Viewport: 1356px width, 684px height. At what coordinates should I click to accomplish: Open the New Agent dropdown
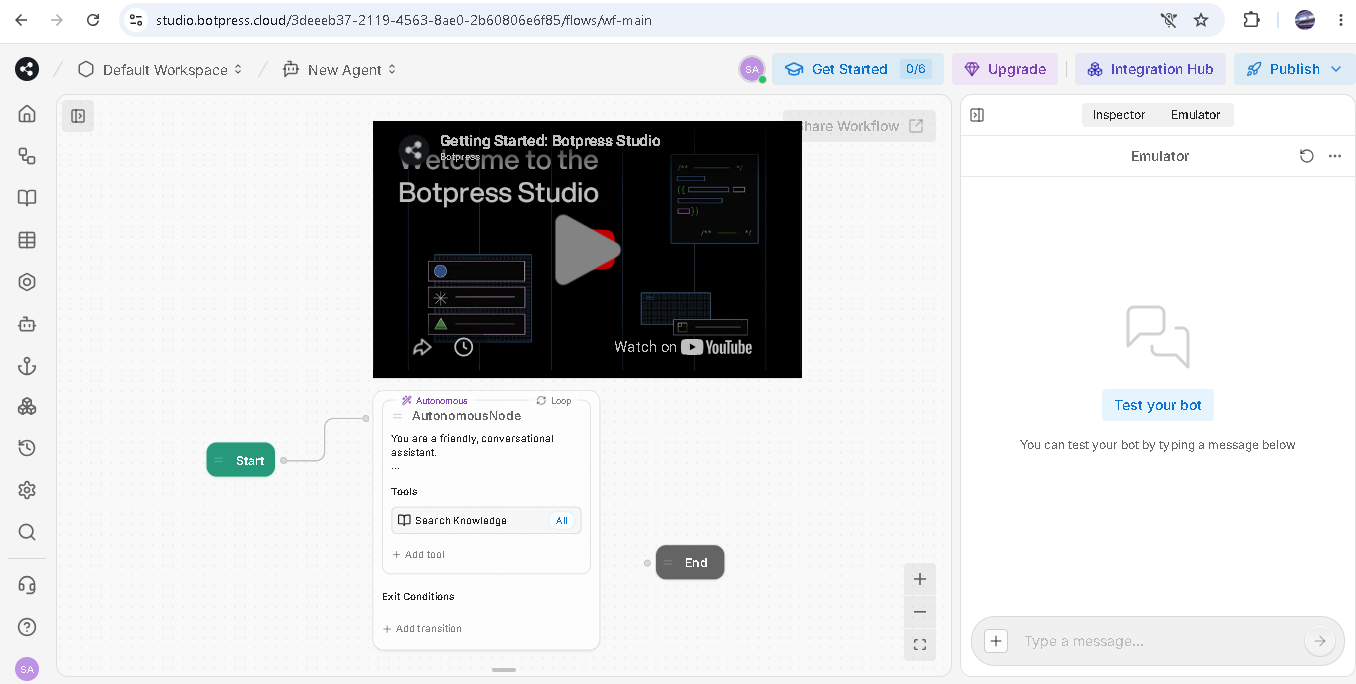click(340, 69)
